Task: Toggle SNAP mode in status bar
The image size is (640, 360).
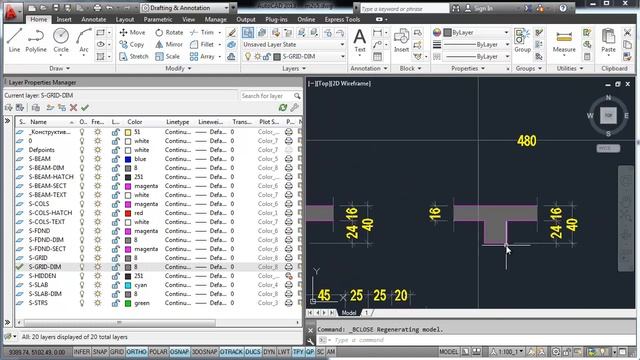Action: click(100, 352)
